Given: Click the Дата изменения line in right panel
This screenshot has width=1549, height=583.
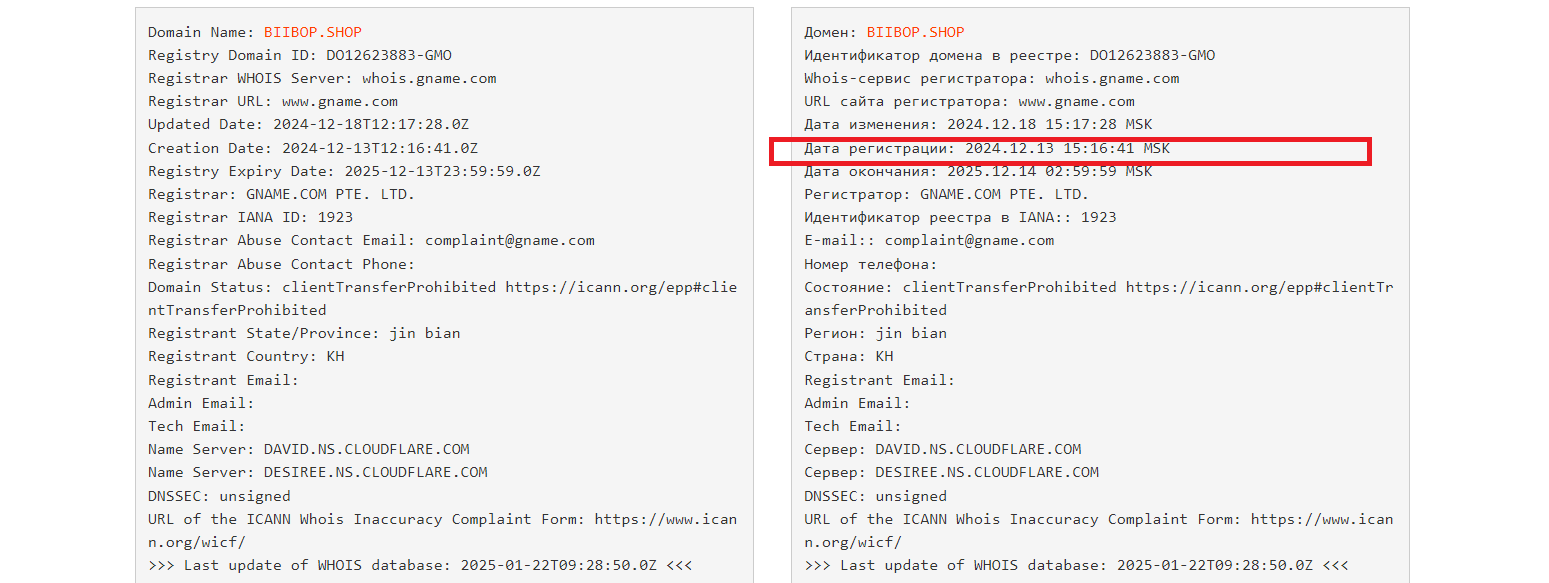Looking at the screenshot, I should point(978,124).
